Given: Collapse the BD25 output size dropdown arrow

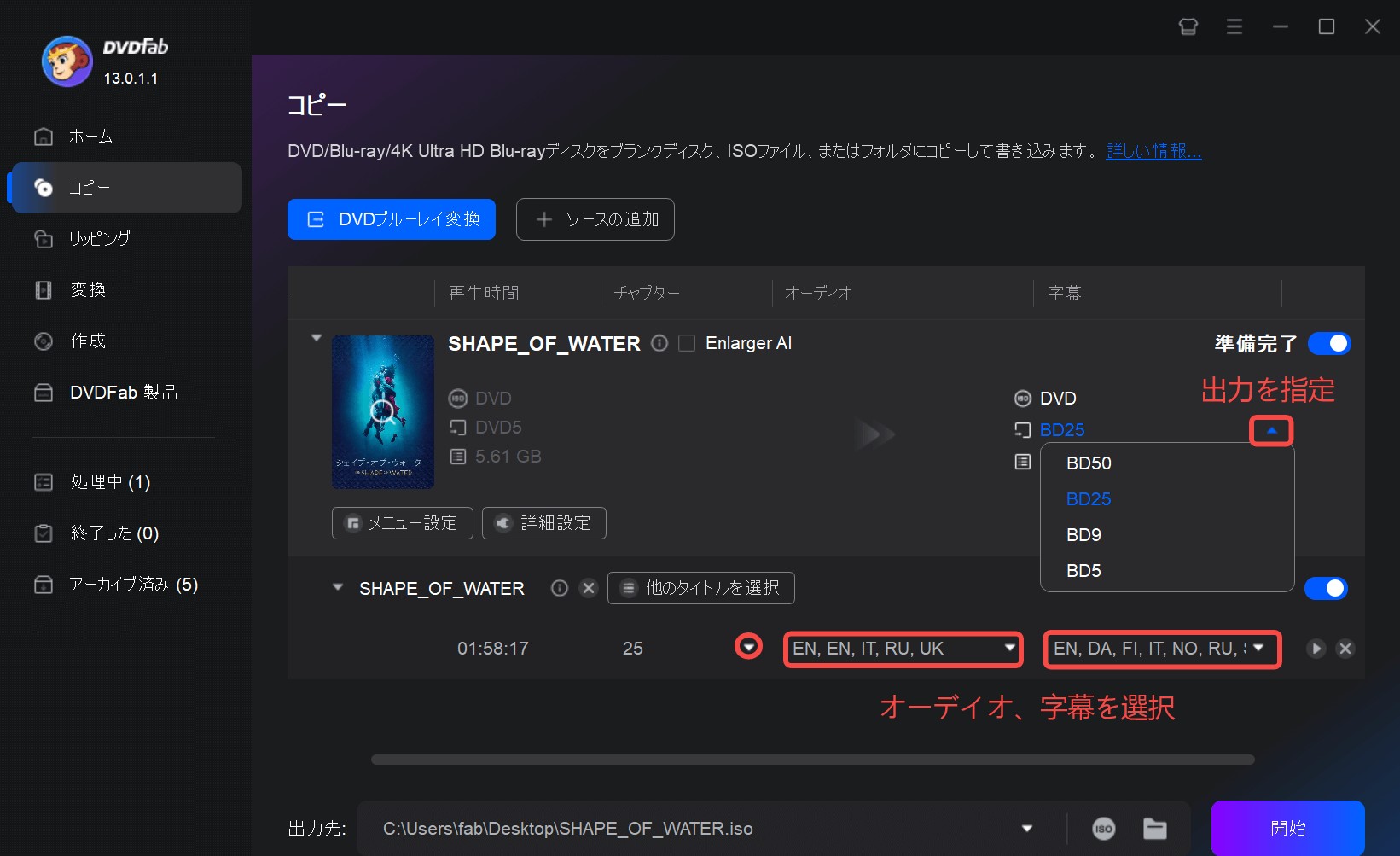Looking at the screenshot, I should tap(1271, 430).
